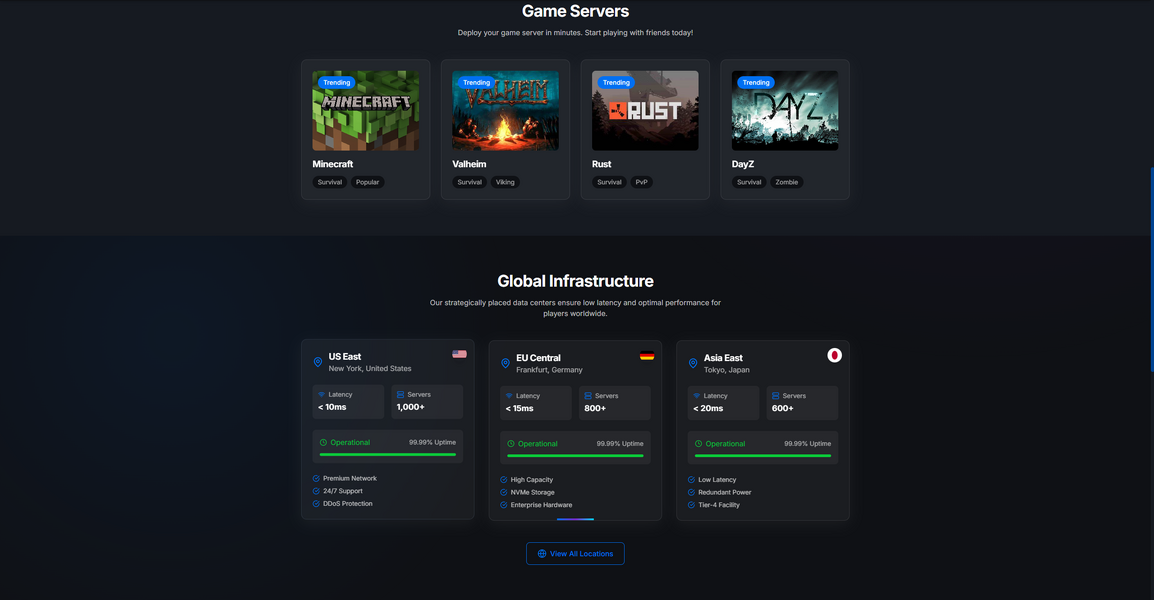Click the "EU Central" heading
Image resolution: width=1154 pixels, height=600 pixels.
tap(539, 358)
